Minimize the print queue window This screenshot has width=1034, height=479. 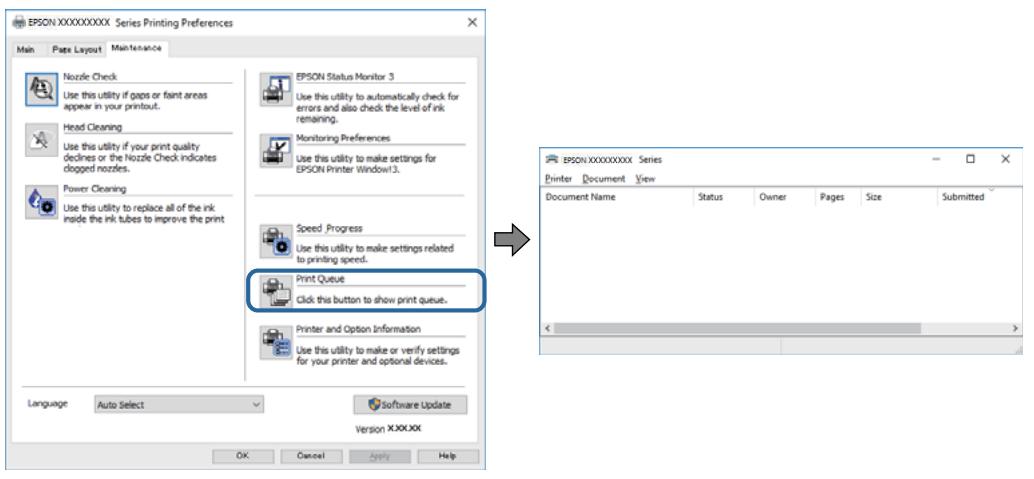click(936, 159)
